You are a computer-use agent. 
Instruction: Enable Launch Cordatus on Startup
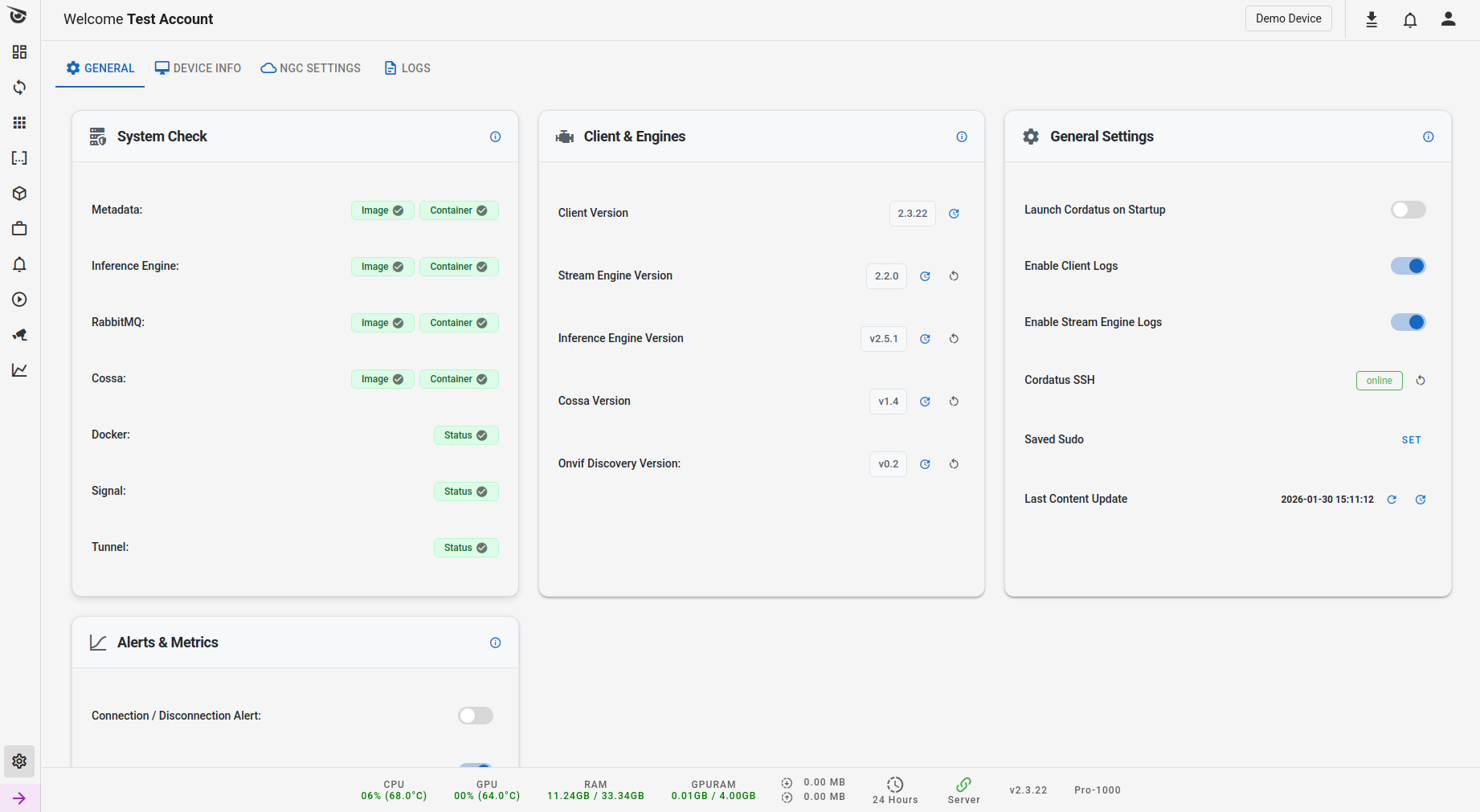click(x=1408, y=210)
